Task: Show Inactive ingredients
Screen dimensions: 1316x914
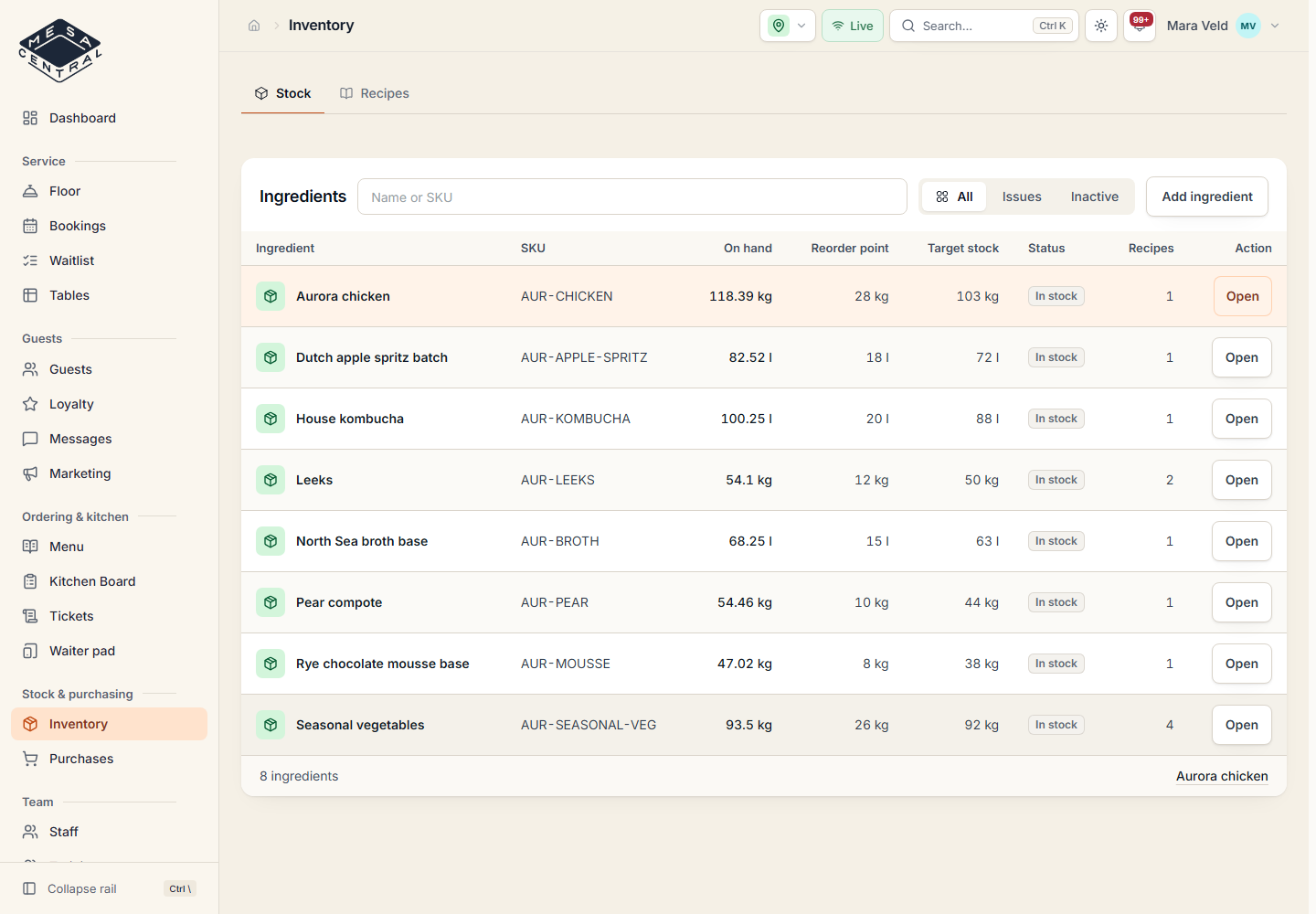Action: [1095, 197]
